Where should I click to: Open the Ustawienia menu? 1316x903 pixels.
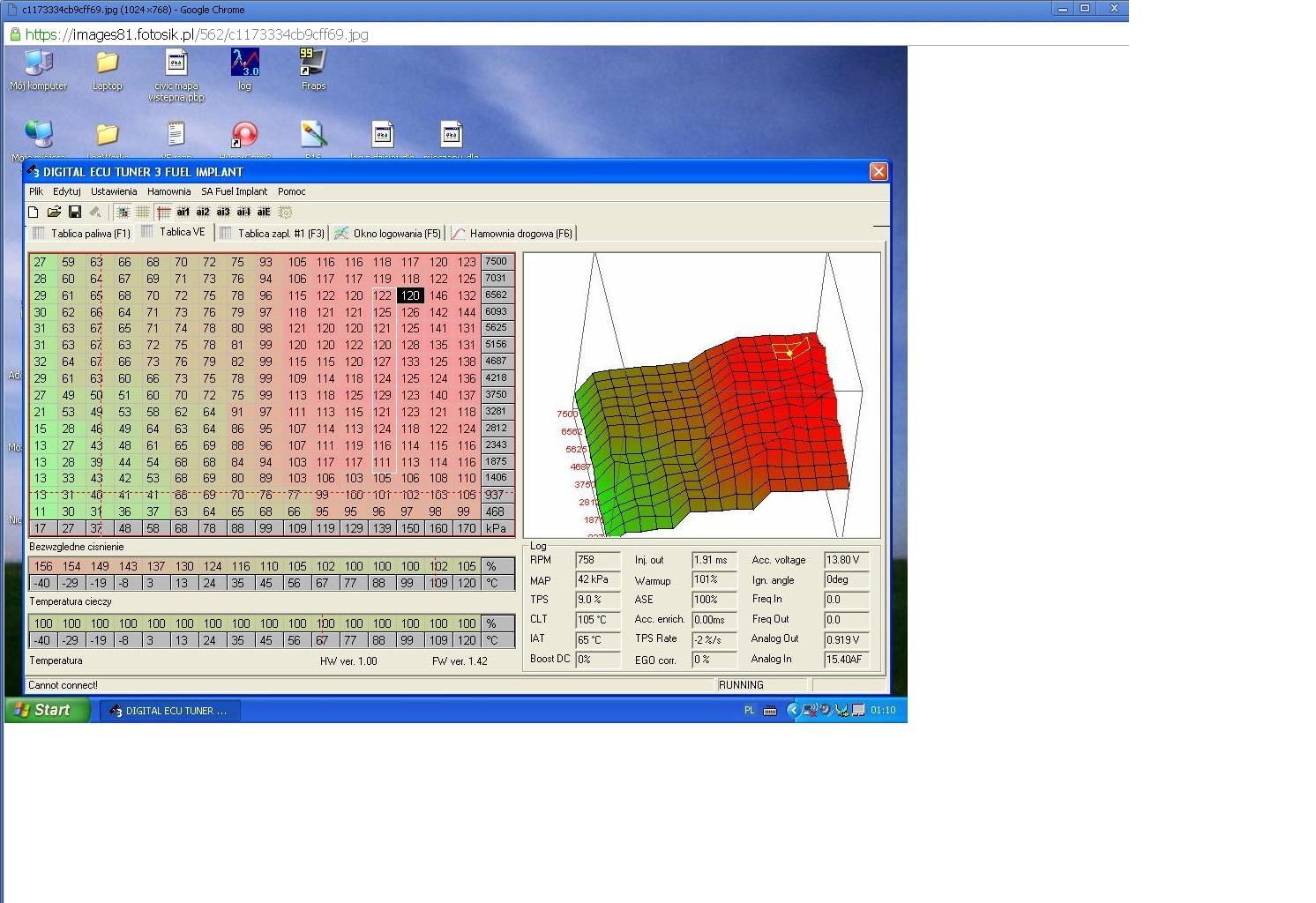click(x=114, y=191)
